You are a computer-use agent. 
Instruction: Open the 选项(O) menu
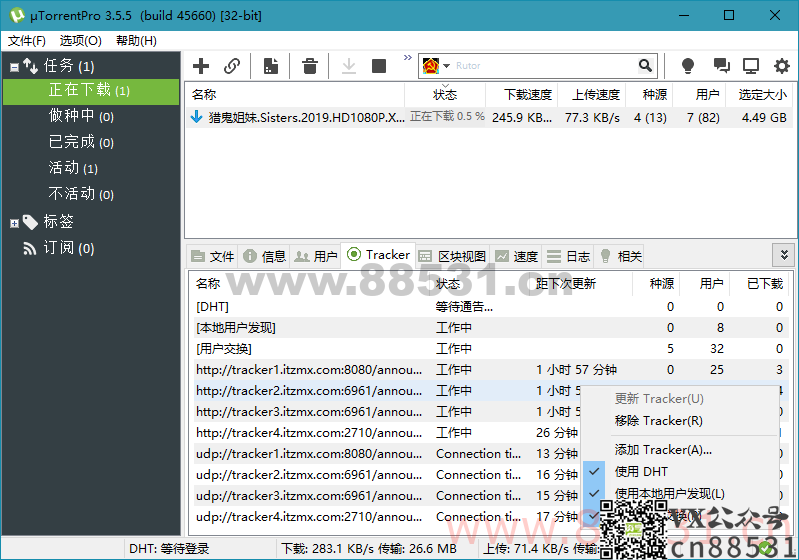pos(81,41)
